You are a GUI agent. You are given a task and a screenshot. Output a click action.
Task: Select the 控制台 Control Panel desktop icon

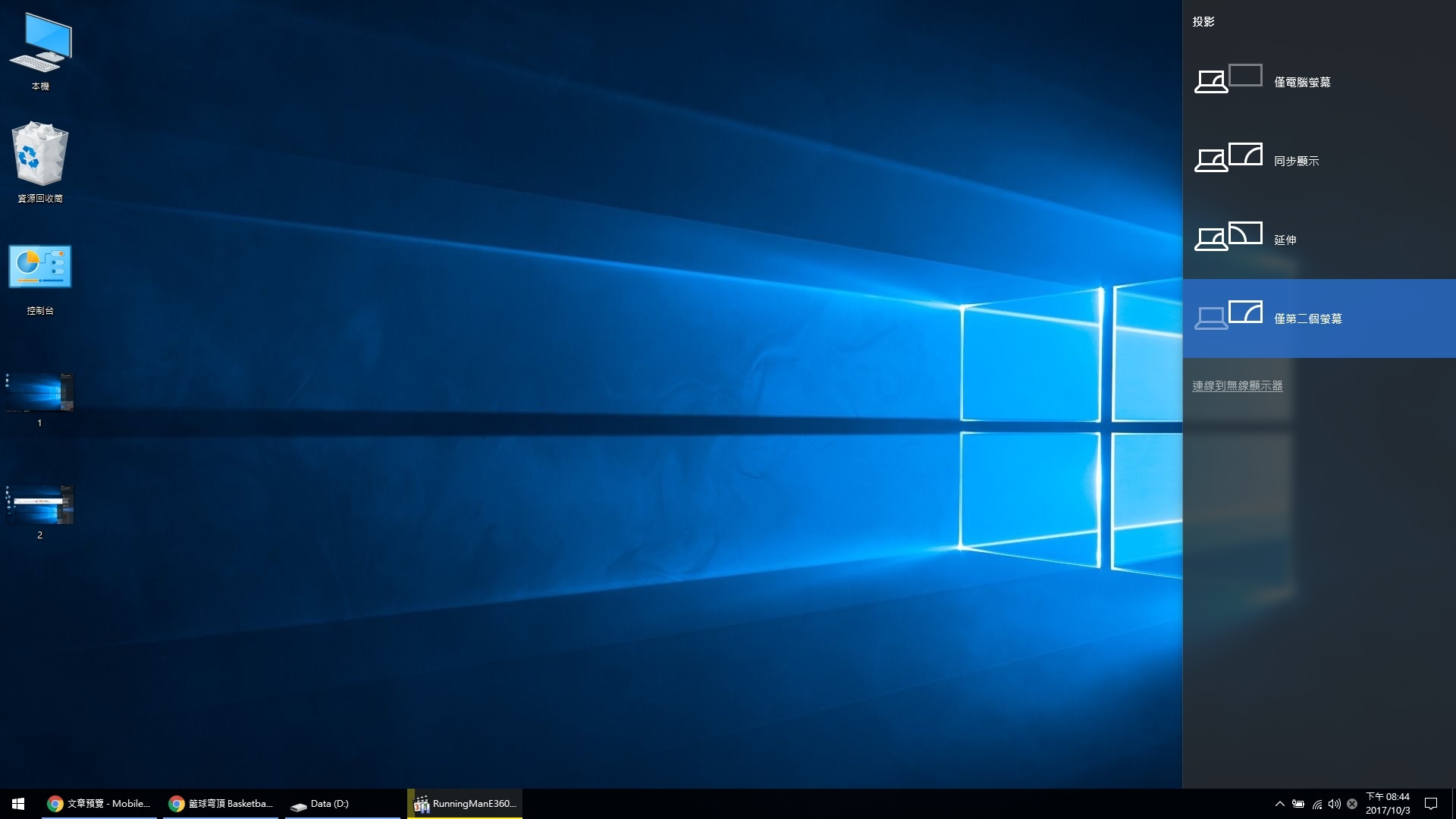coord(40,279)
